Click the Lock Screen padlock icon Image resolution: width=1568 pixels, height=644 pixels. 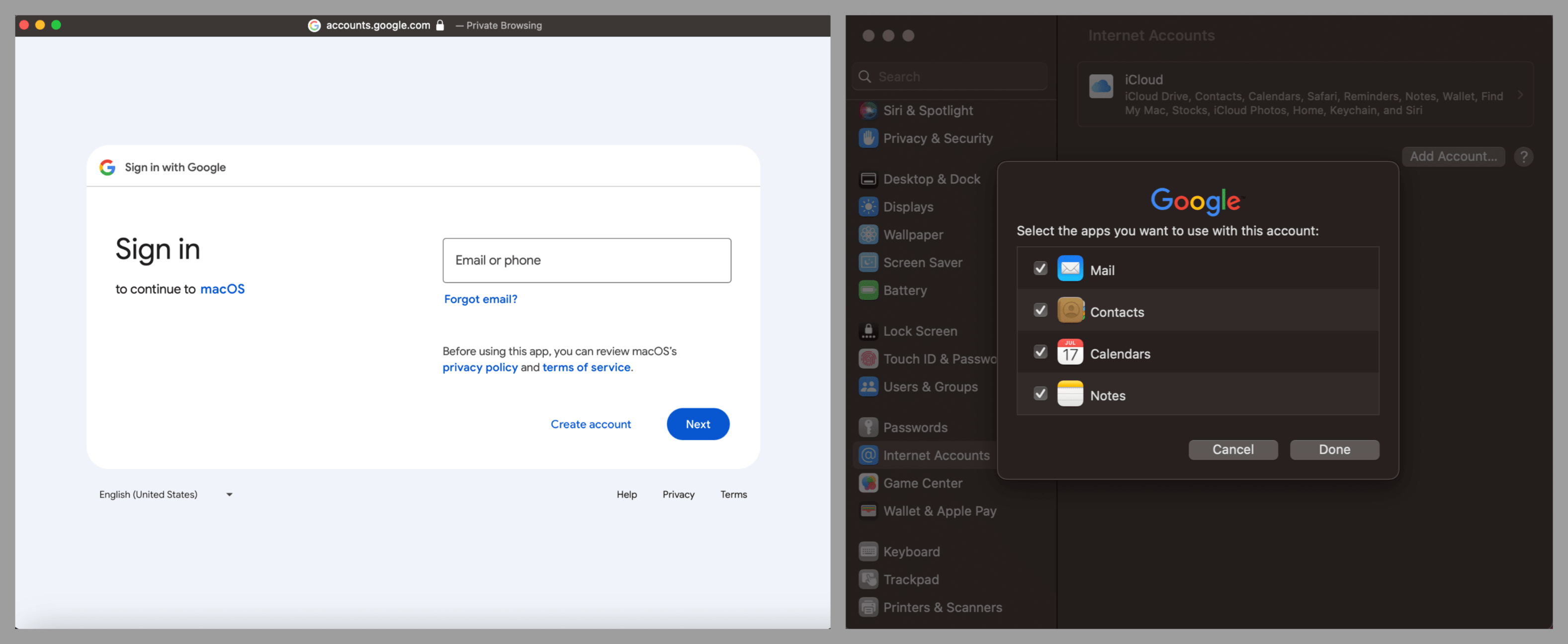point(868,331)
